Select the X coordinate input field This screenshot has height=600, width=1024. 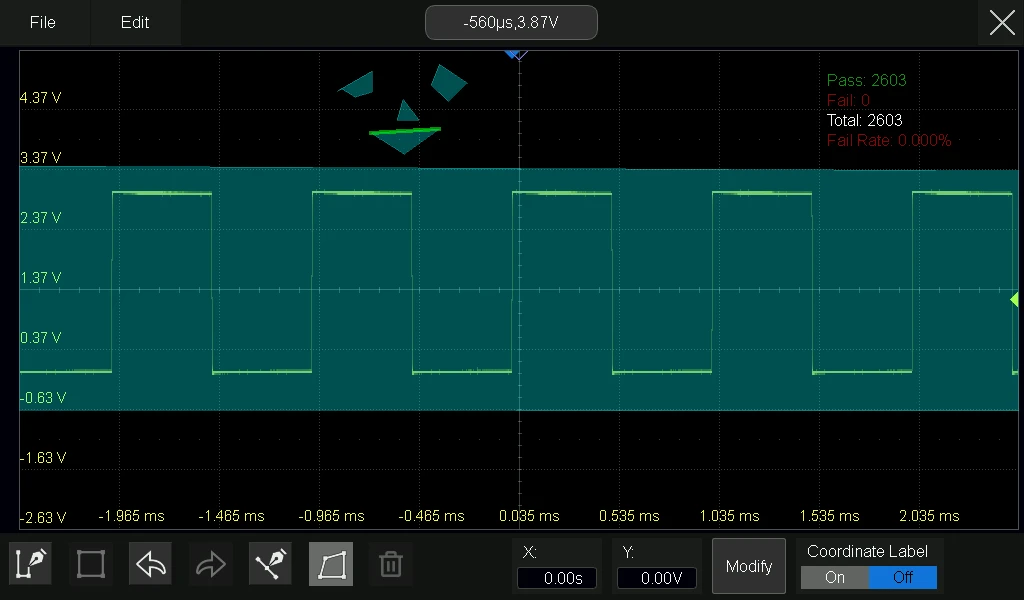pyautogui.click(x=557, y=578)
